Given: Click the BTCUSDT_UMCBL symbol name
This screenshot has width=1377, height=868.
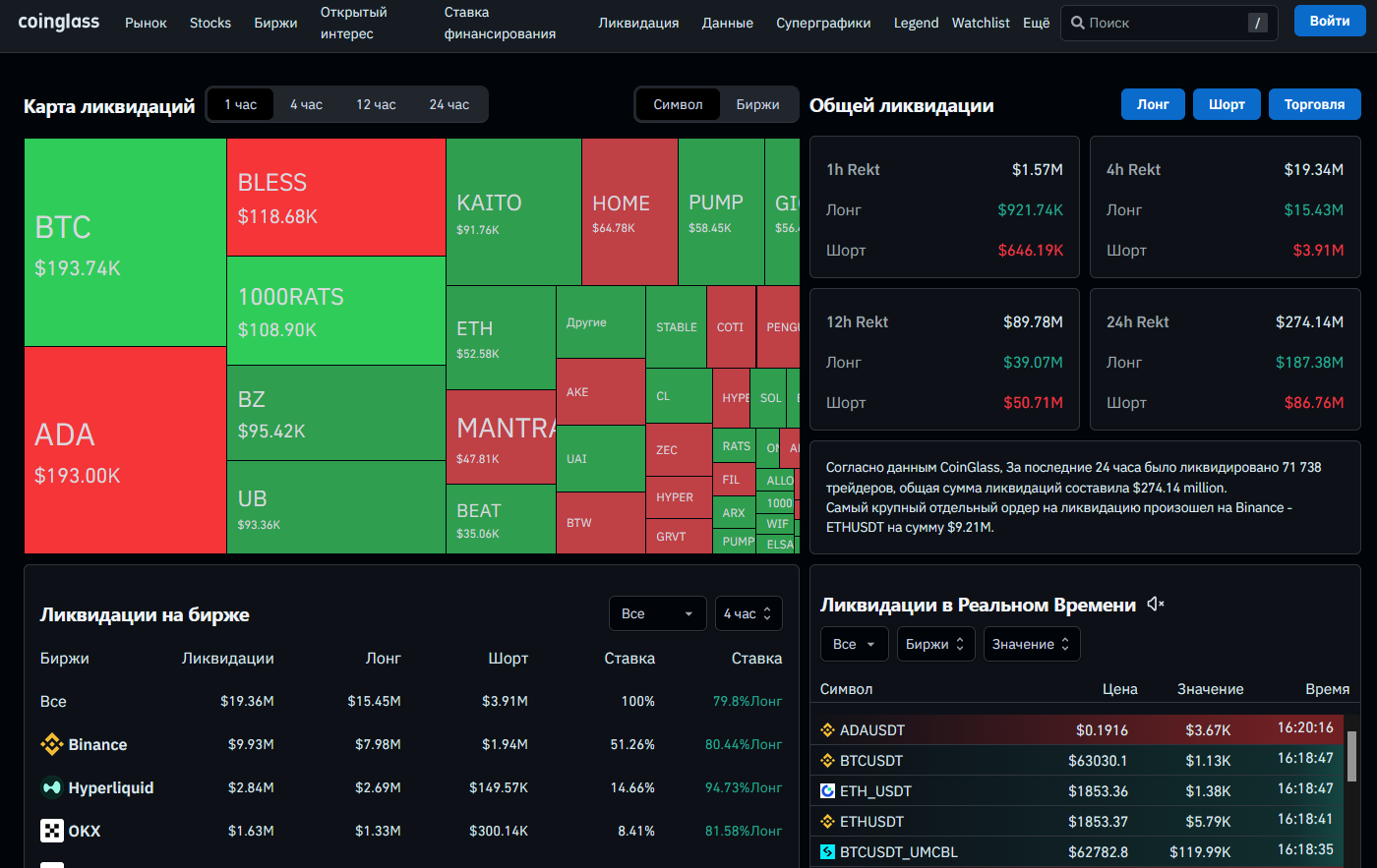Looking at the screenshot, I should pos(899,852).
